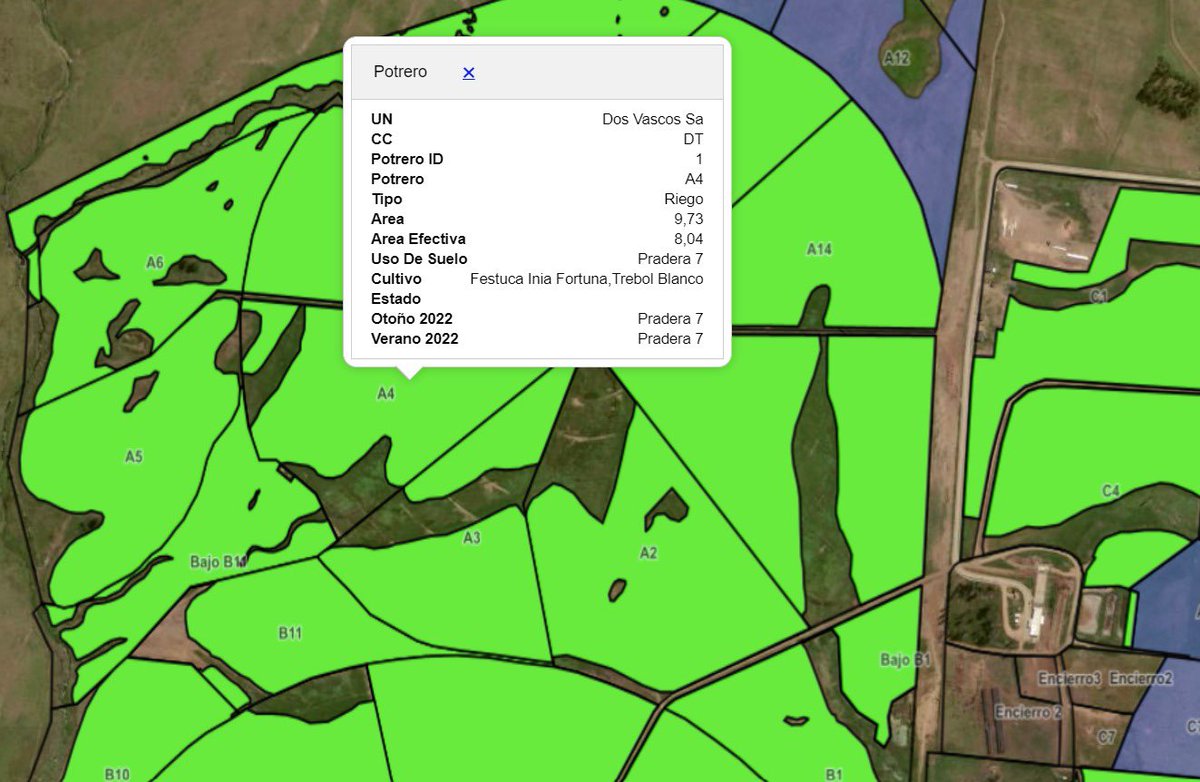Click the 'Estado' field label
Screen dimensions: 1200x782
pos(396,299)
